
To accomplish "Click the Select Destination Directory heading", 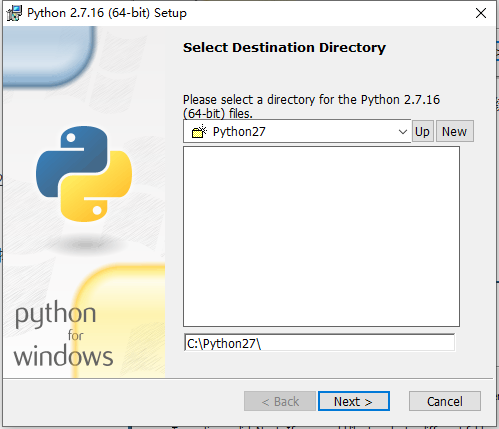I will point(284,48).
